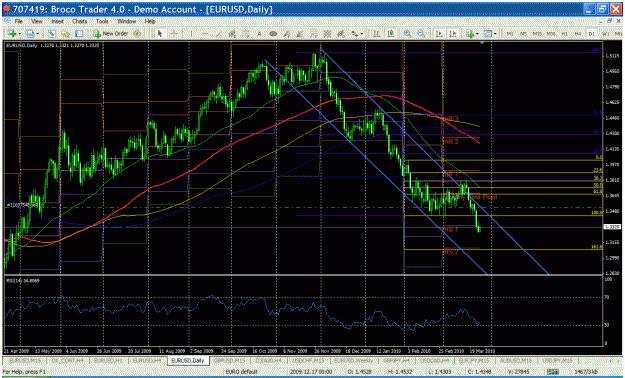Open the Indicators list icon
The width and height of the screenshot is (625, 378).
click(x=470, y=34)
